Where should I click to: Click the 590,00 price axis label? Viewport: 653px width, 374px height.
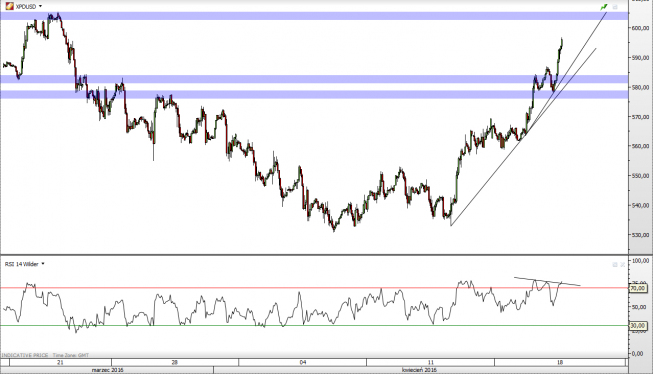[x=641, y=57]
